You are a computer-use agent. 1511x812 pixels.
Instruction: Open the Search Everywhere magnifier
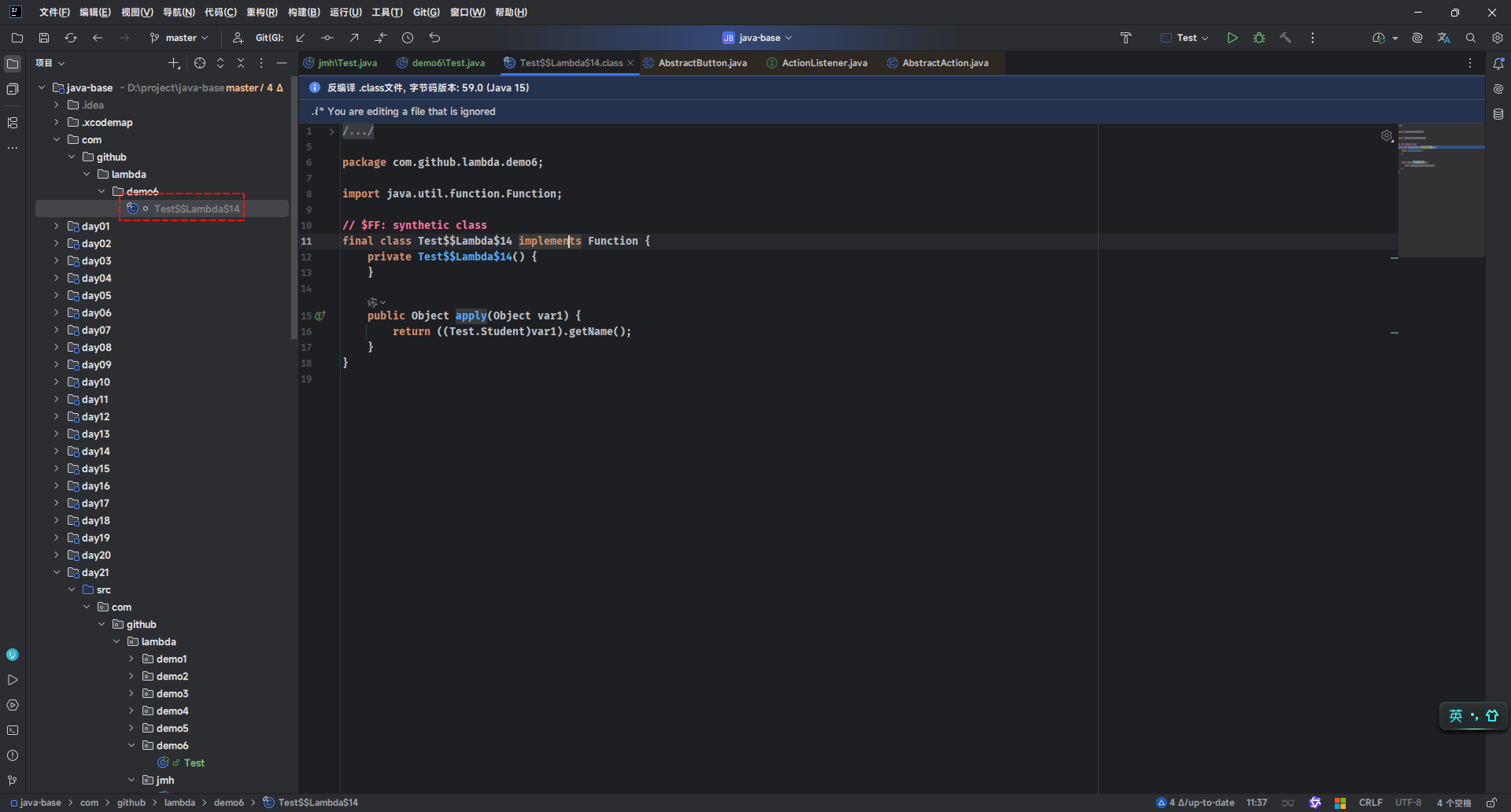[x=1471, y=38]
